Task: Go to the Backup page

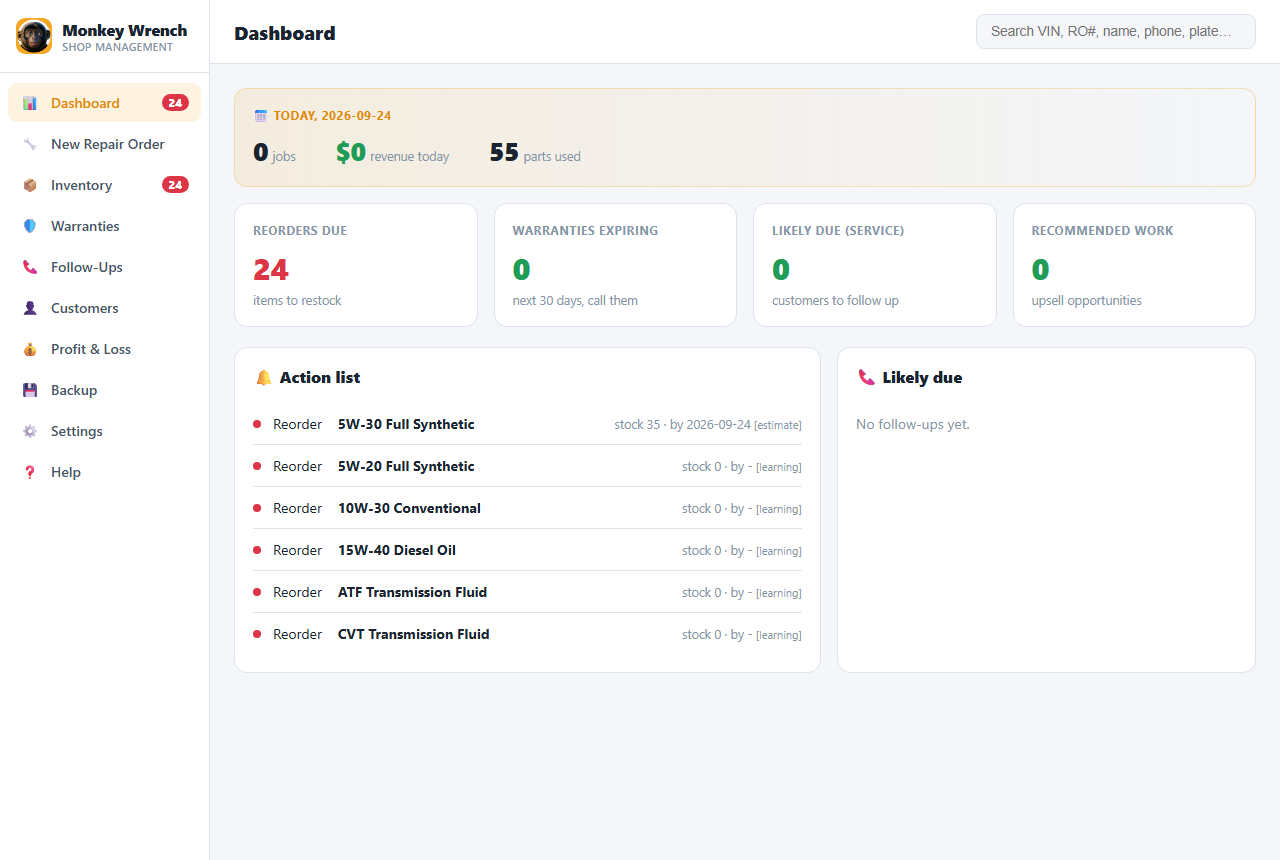Action: 104,390
